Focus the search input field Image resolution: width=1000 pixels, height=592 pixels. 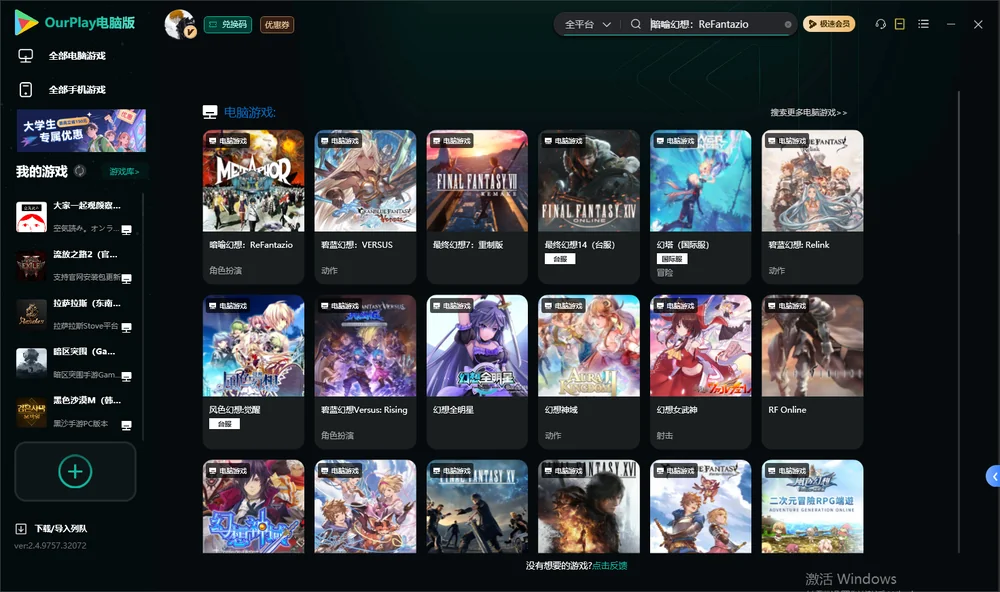point(716,24)
